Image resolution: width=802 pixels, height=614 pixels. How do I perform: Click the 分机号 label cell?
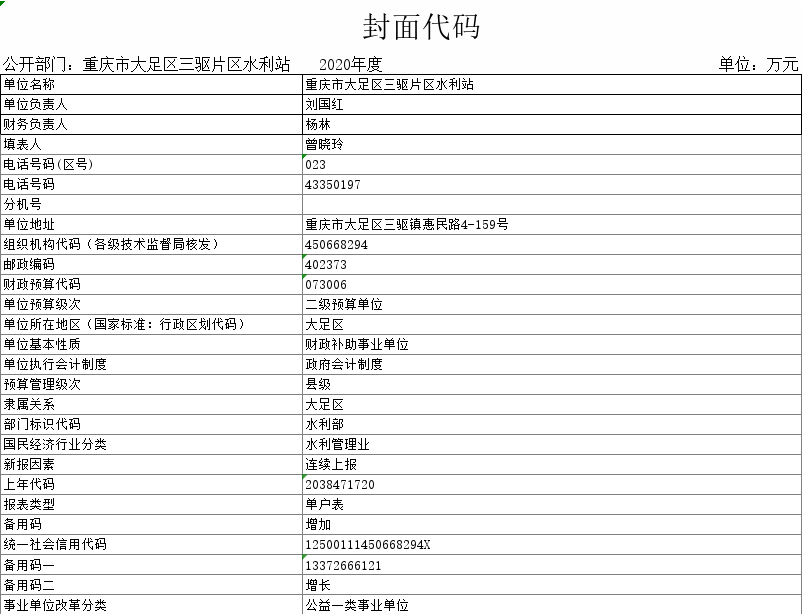[152, 204]
